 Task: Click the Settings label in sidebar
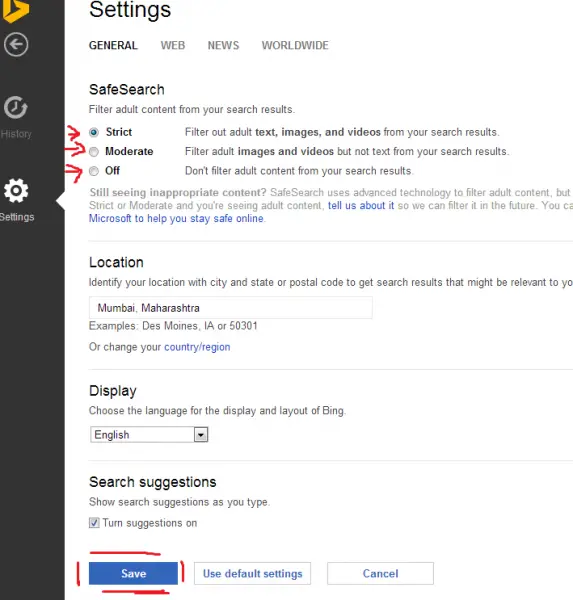tap(17, 217)
